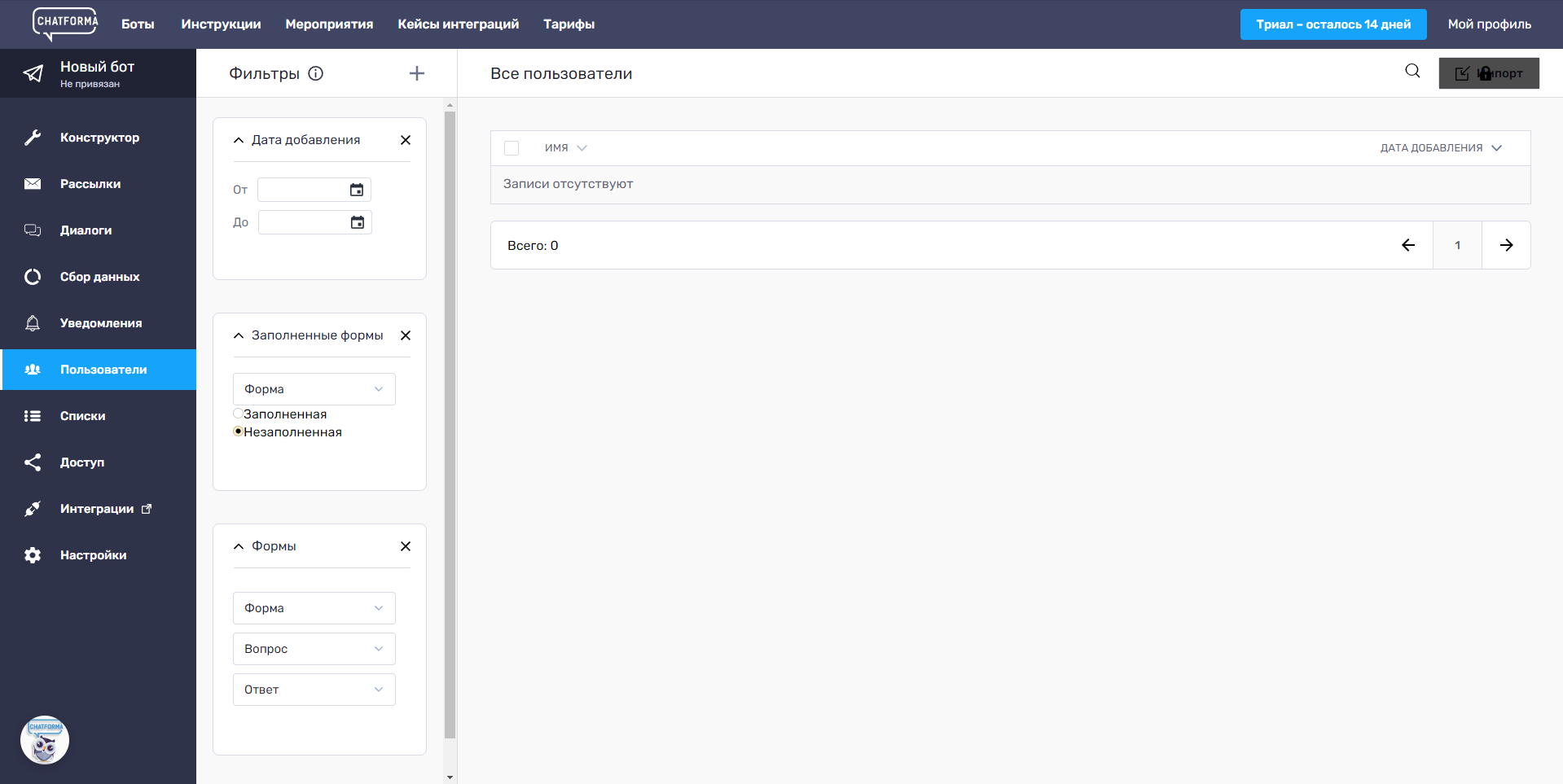Open Мой профиль menu
The height and width of the screenshot is (784, 1563).
pos(1489,24)
